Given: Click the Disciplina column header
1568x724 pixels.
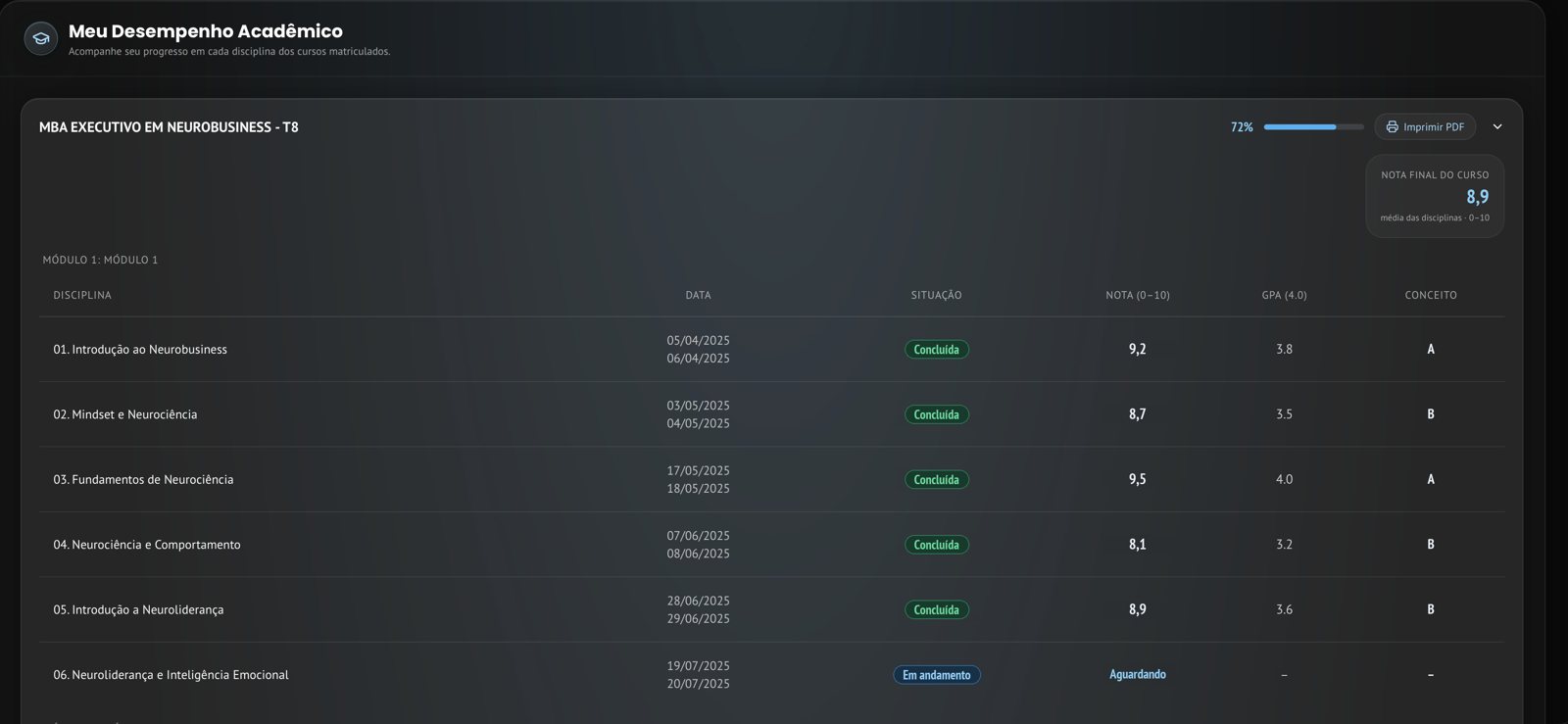Looking at the screenshot, I should pyautogui.click(x=82, y=295).
